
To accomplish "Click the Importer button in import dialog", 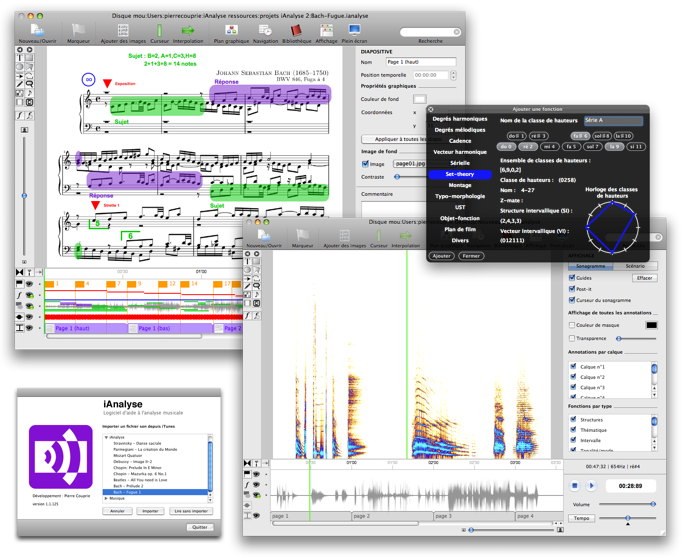I will click(150, 511).
